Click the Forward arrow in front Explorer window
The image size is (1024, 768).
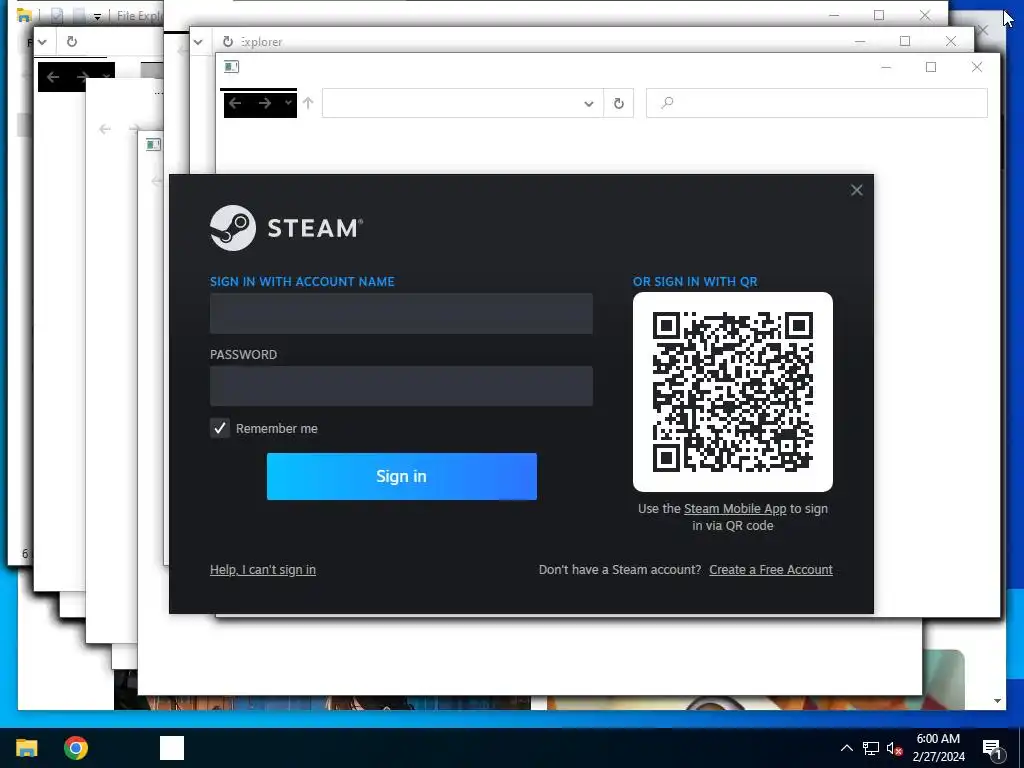coord(264,103)
